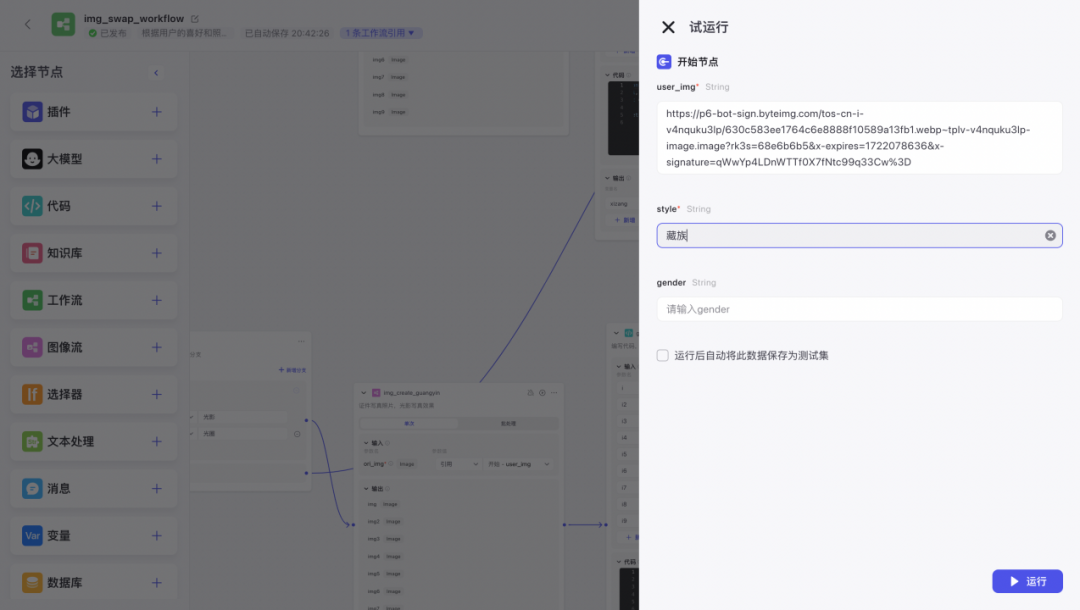Select the 批处理 tab in node
The width and height of the screenshot is (1080, 610).
[508, 423]
